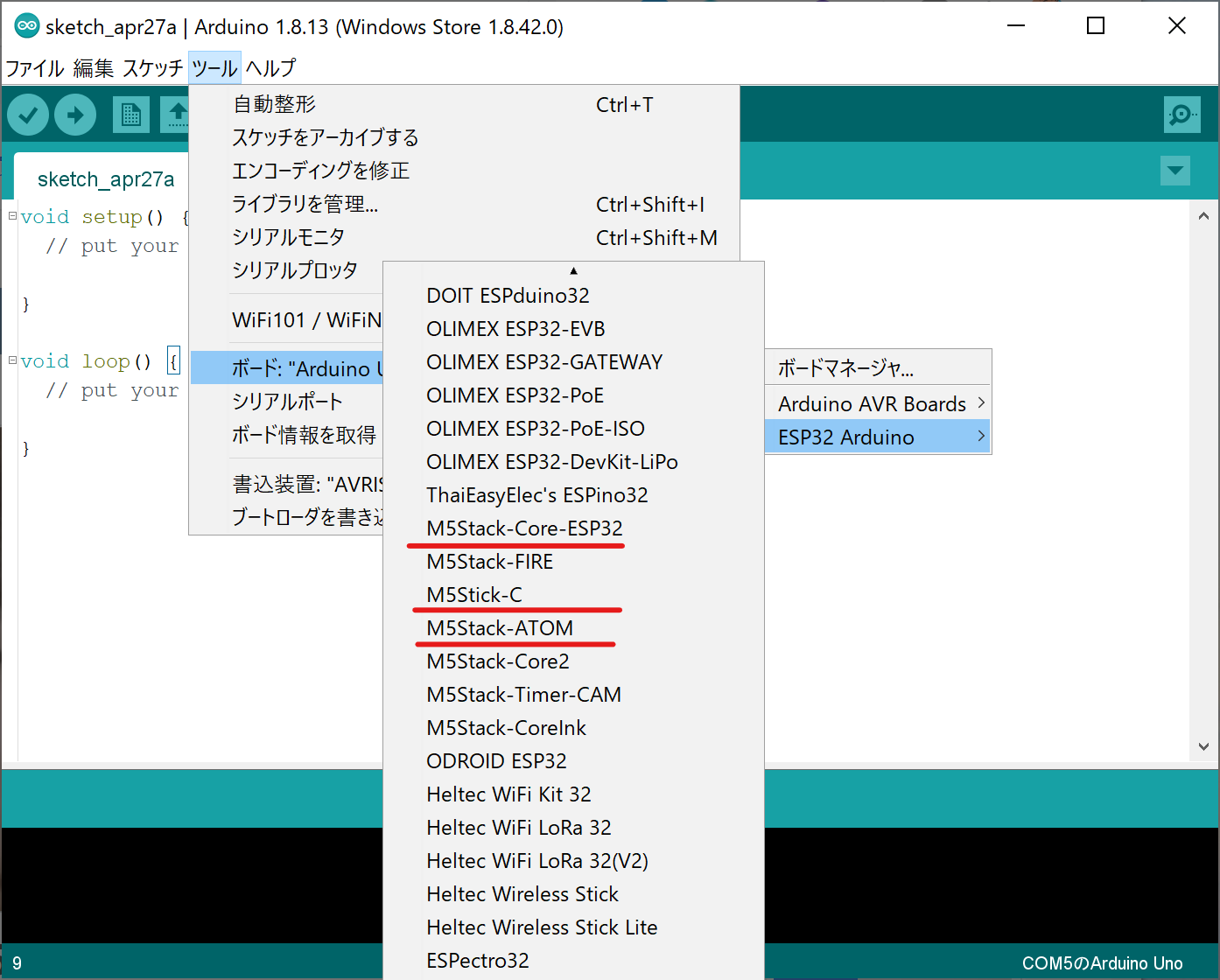
Task: Select board M5Stack-Timer-CAM
Action: [x=573, y=695]
